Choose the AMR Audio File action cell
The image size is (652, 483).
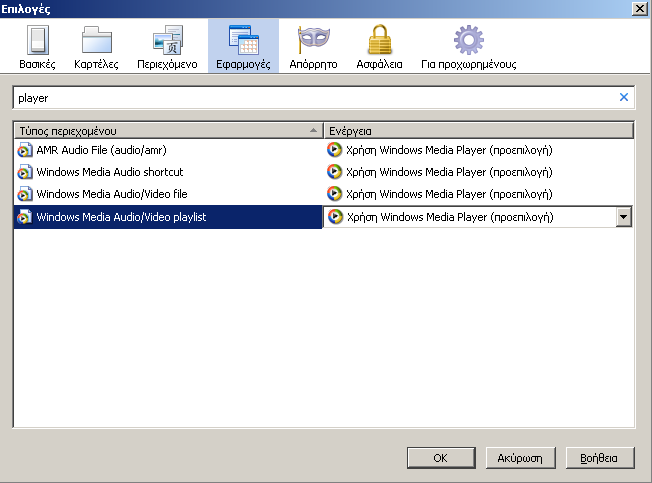478,150
